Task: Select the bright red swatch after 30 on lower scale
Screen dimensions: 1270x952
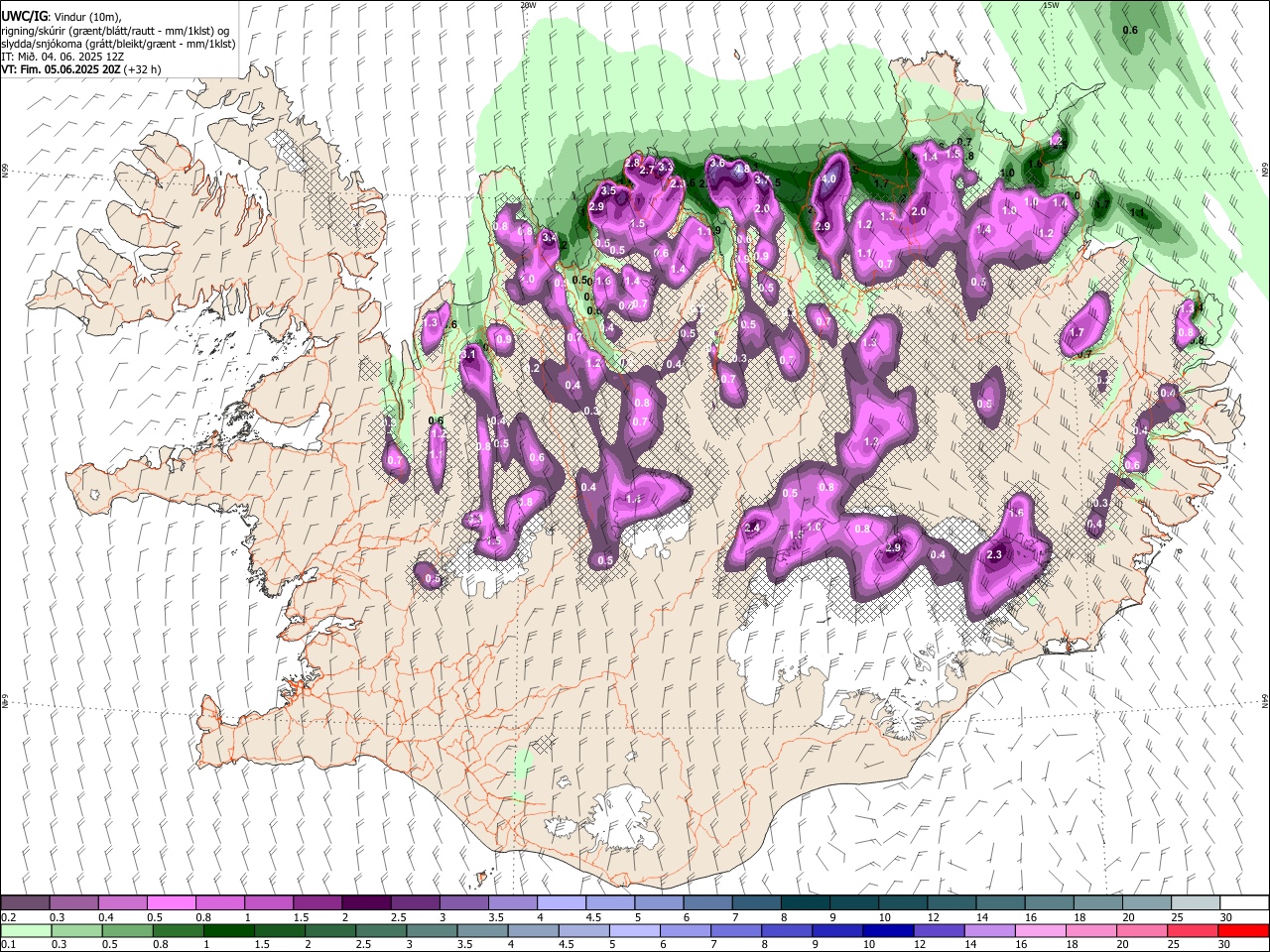Action: [x=1244, y=930]
